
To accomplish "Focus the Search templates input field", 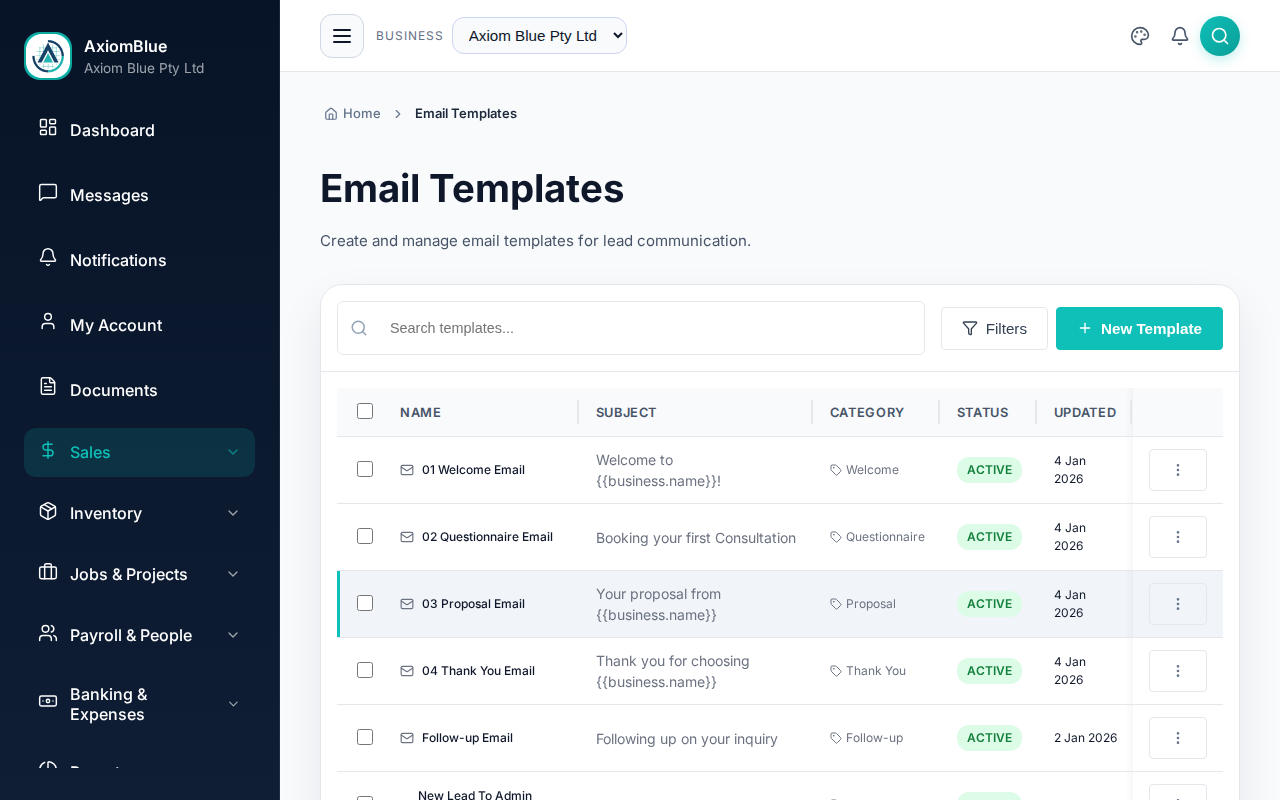I will [x=631, y=328].
